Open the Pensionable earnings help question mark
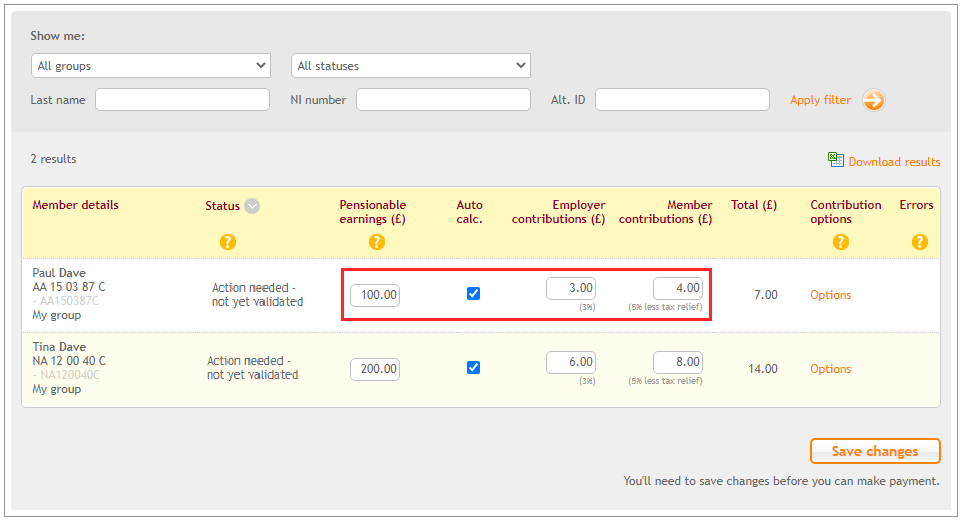962x521 pixels. pos(377,242)
